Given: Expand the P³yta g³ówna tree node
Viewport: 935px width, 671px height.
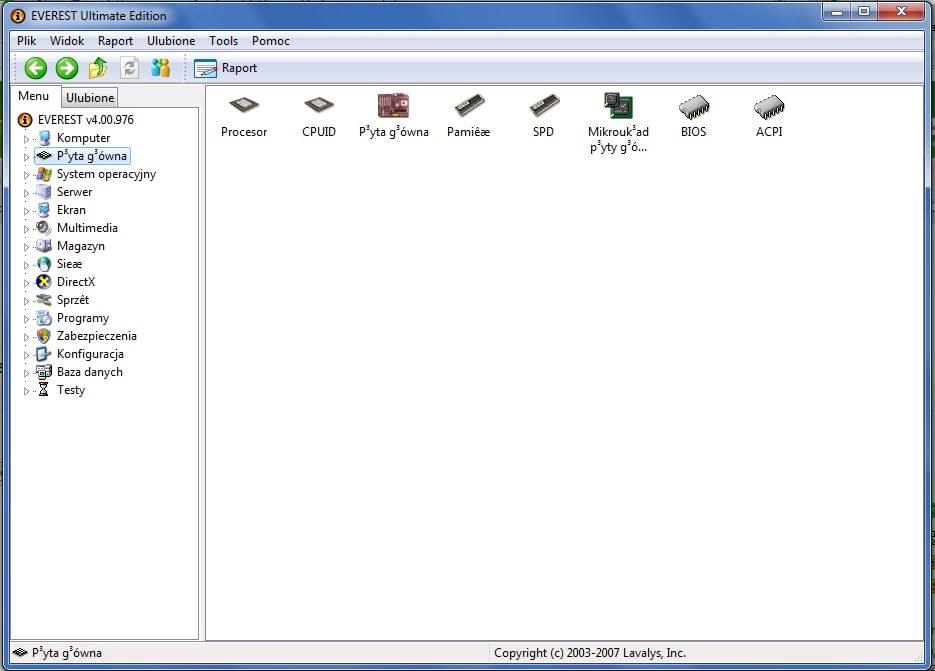Looking at the screenshot, I should tap(26, 157).
